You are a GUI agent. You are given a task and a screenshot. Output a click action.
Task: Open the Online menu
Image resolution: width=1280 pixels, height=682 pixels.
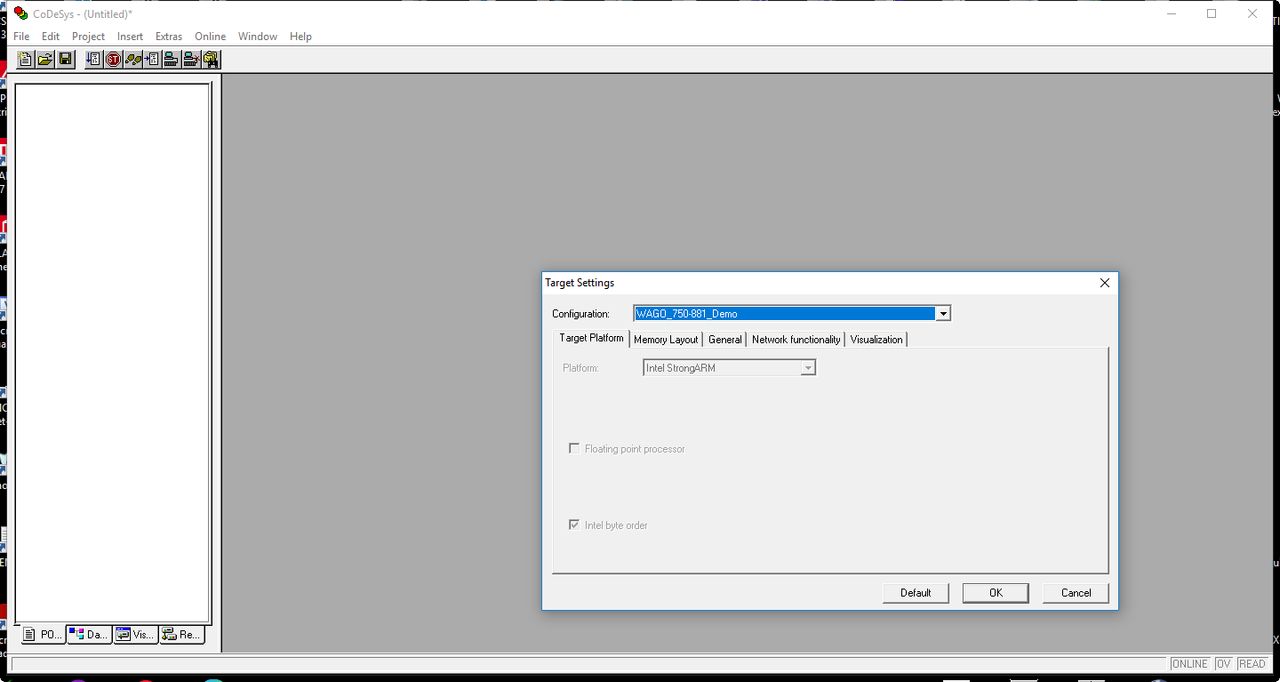tap(210, 36)
